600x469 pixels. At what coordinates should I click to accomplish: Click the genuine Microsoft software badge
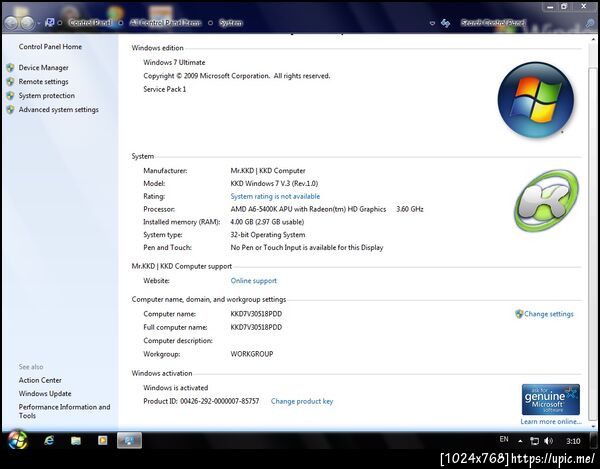551,400
